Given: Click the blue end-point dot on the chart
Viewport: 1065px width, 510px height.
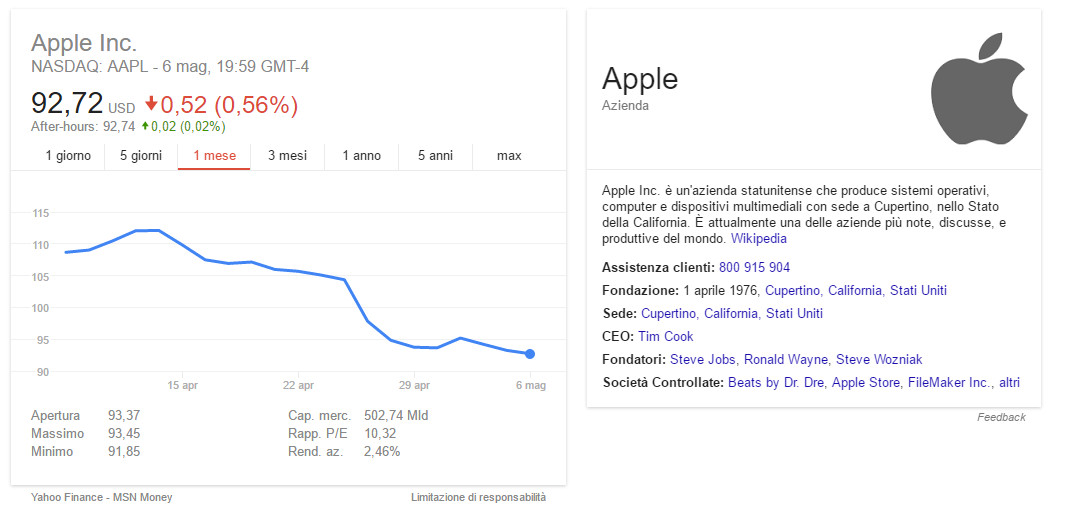Looking at the screenshot, I should click(x=530, y=353).
